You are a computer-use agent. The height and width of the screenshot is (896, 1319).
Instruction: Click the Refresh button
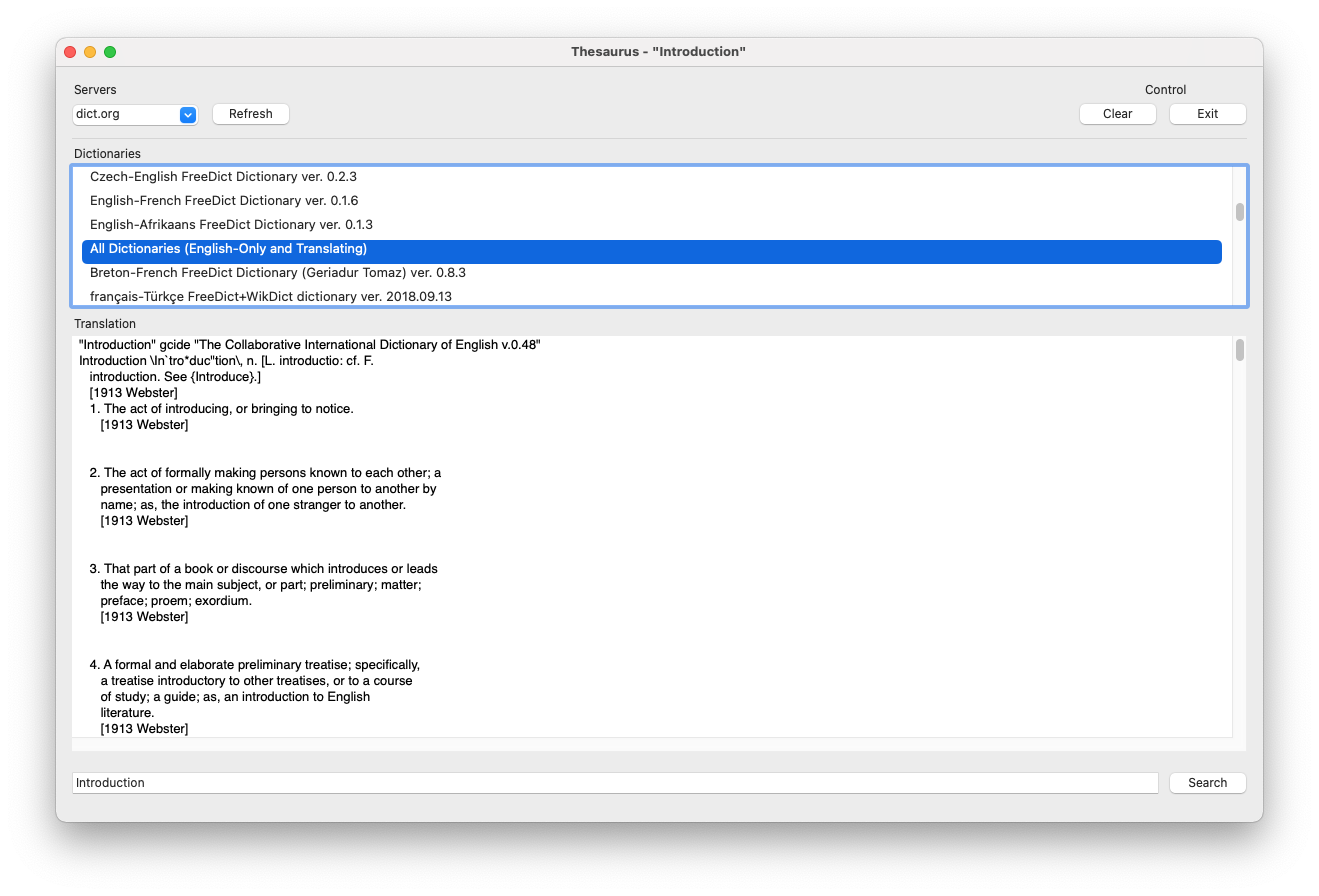click(251, 114)
